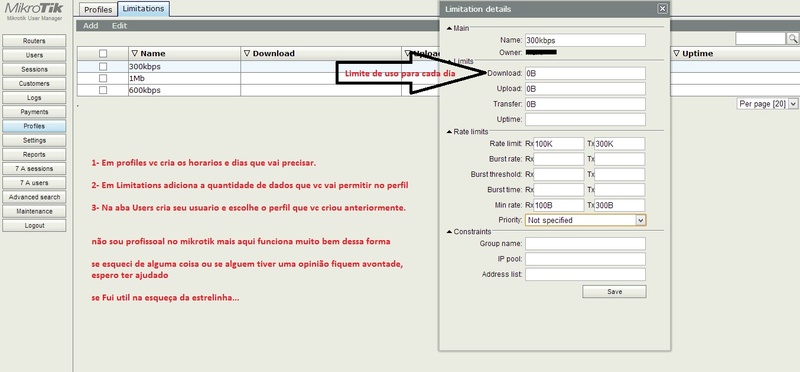Collapse the Main section

click(449, 28)
